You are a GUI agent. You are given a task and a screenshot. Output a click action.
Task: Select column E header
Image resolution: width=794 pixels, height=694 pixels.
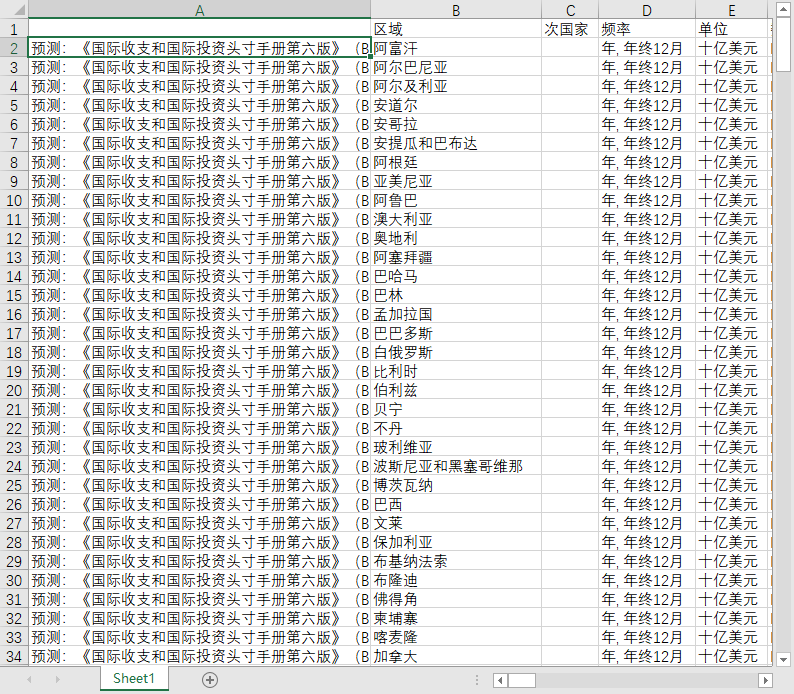732,10
